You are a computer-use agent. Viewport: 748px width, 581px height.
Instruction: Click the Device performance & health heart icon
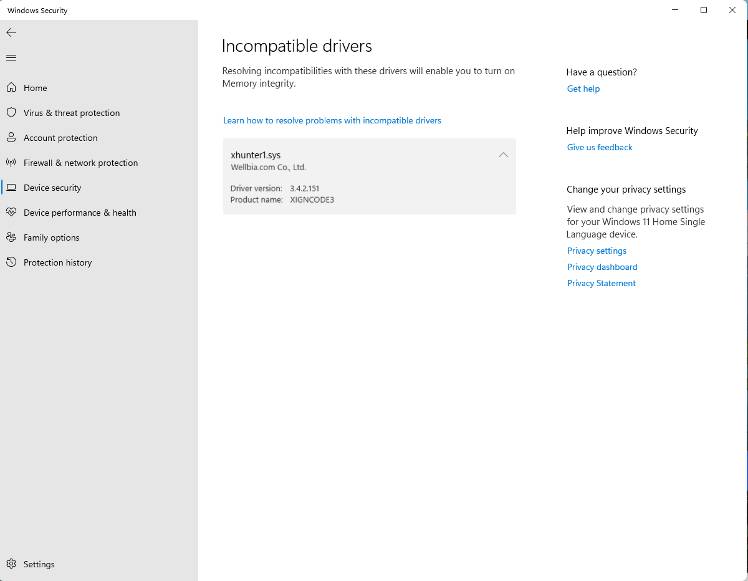[11, 213]
